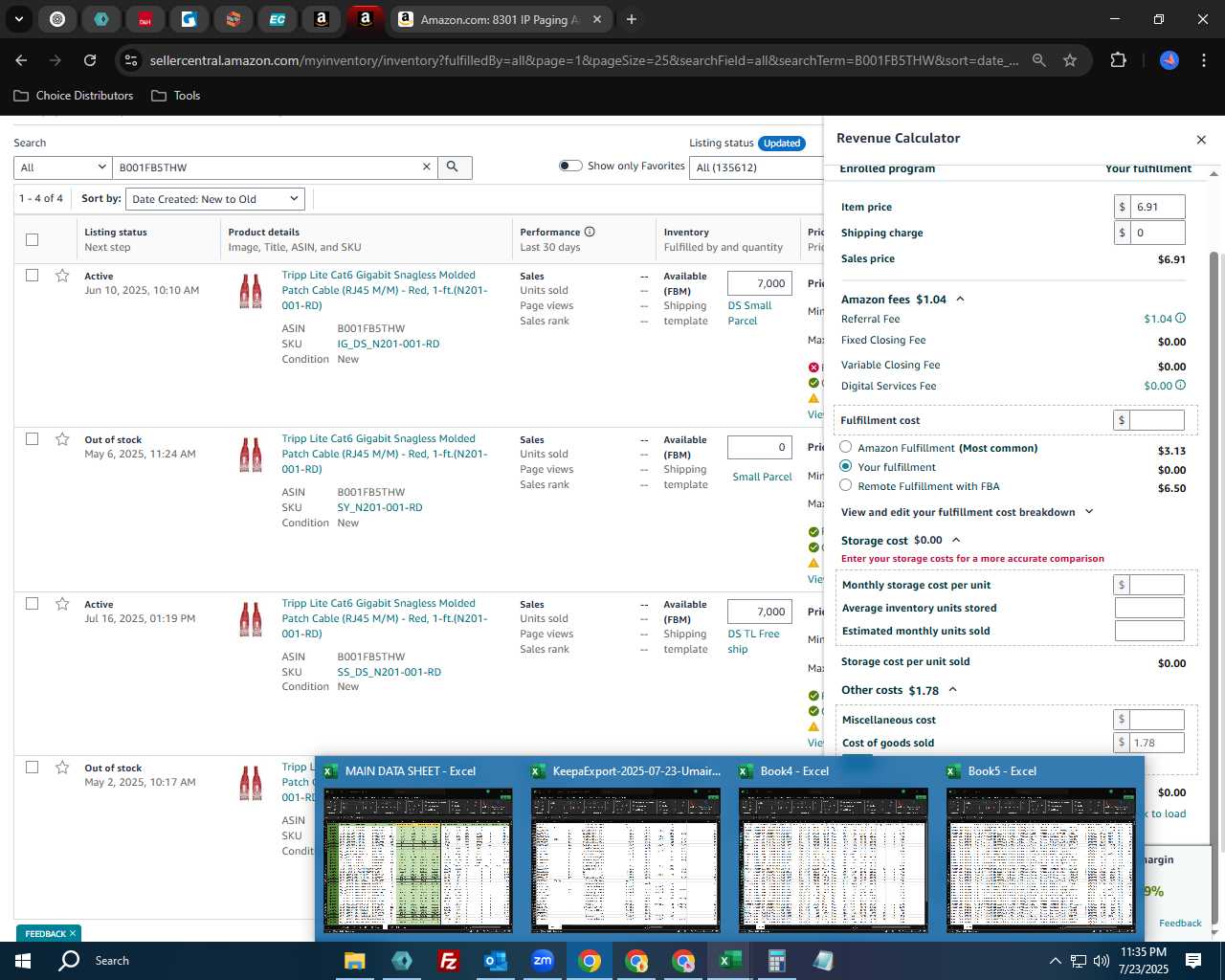Open the SS_DS_N201-001-RD SKU link

point(390,672)
